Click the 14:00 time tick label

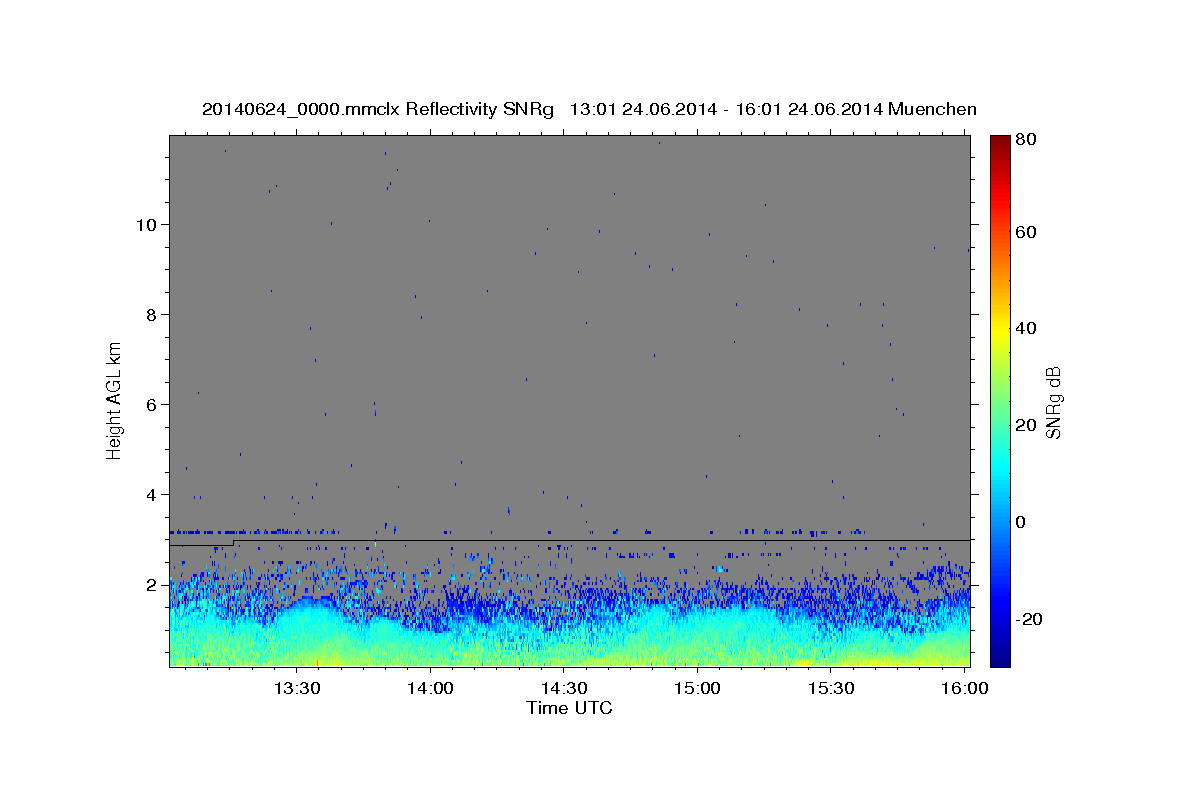[x=430, y=689]
